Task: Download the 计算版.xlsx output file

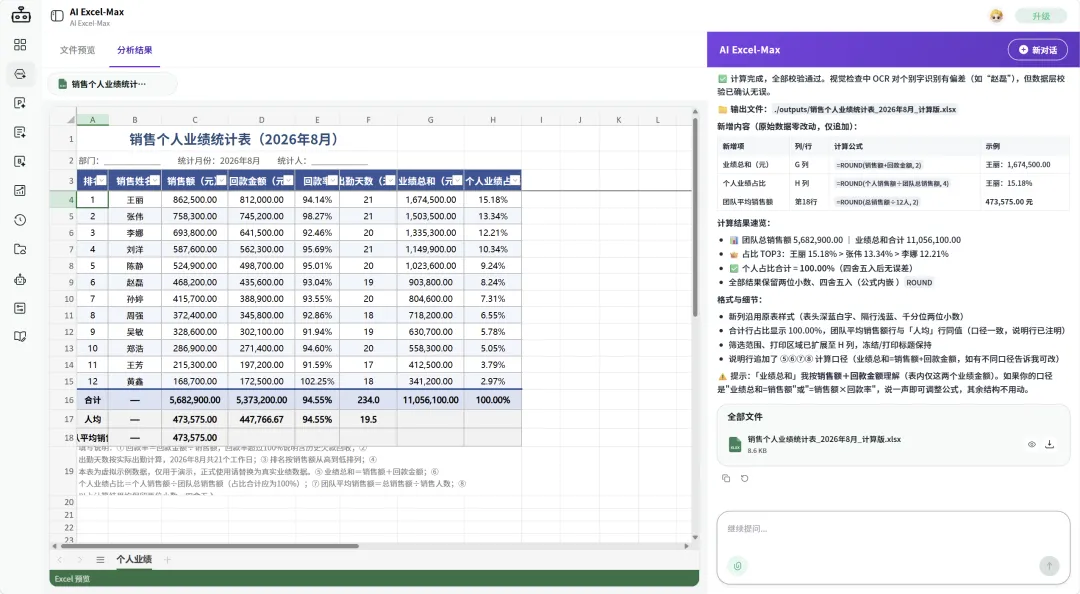Action: [x=1050, y=444]
